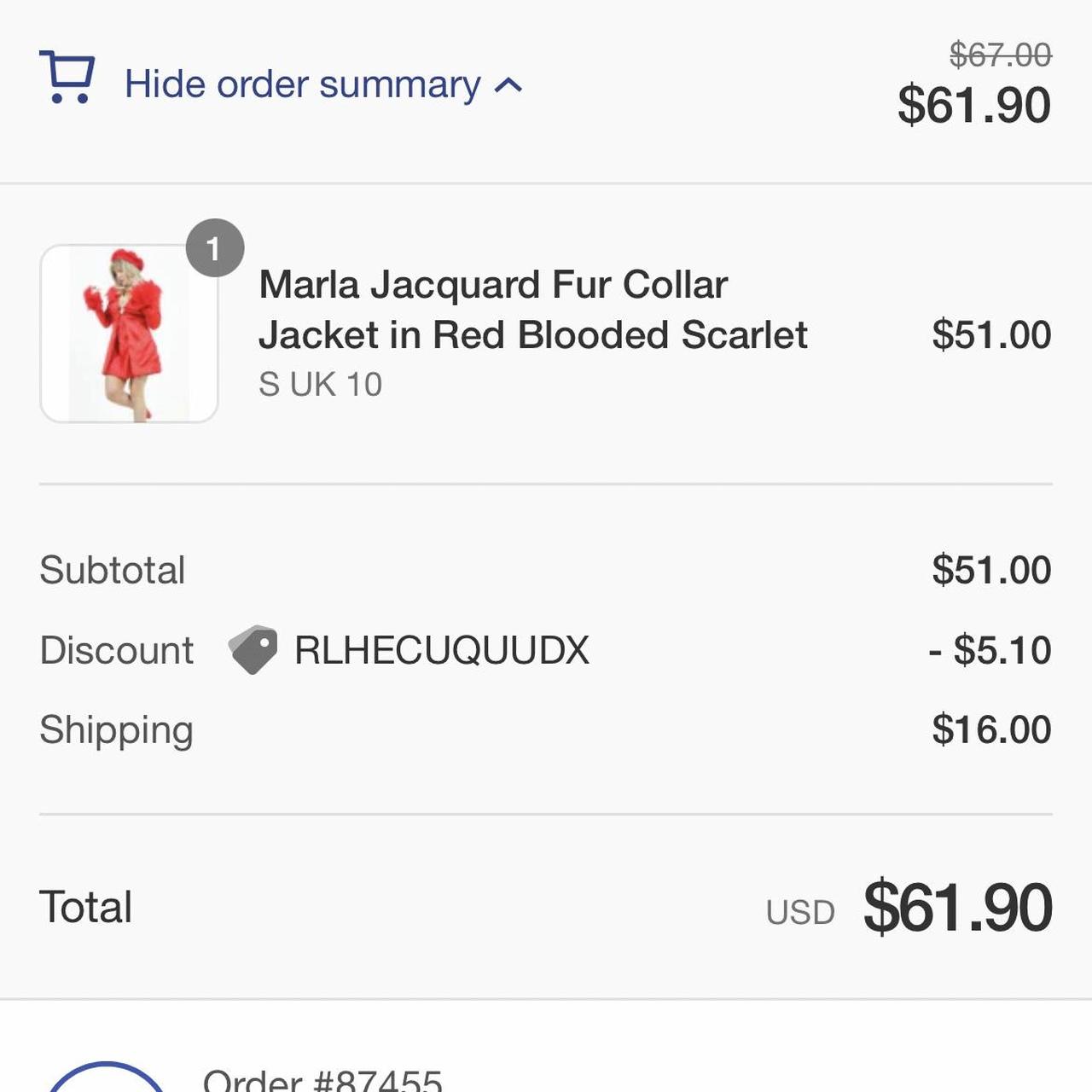
Task: Click the $16.00 shipping cost
Action: point(990,730)
